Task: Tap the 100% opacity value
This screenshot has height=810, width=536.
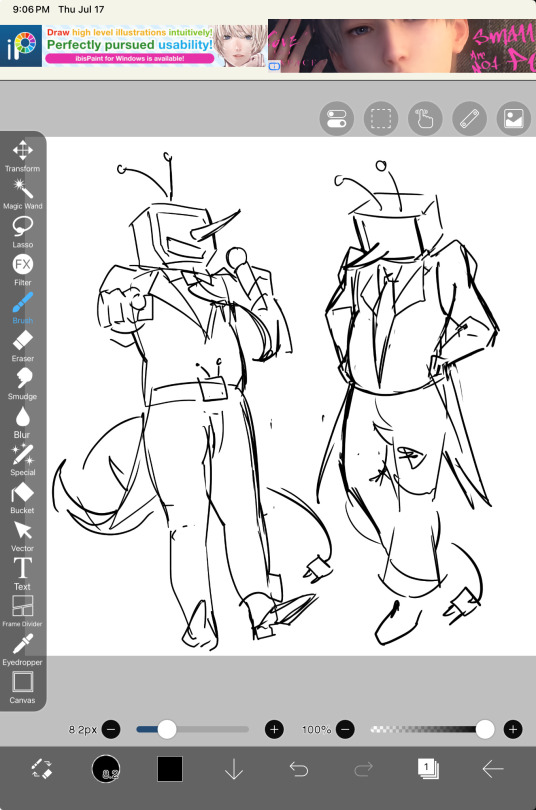Action: (x=317, y=729)
